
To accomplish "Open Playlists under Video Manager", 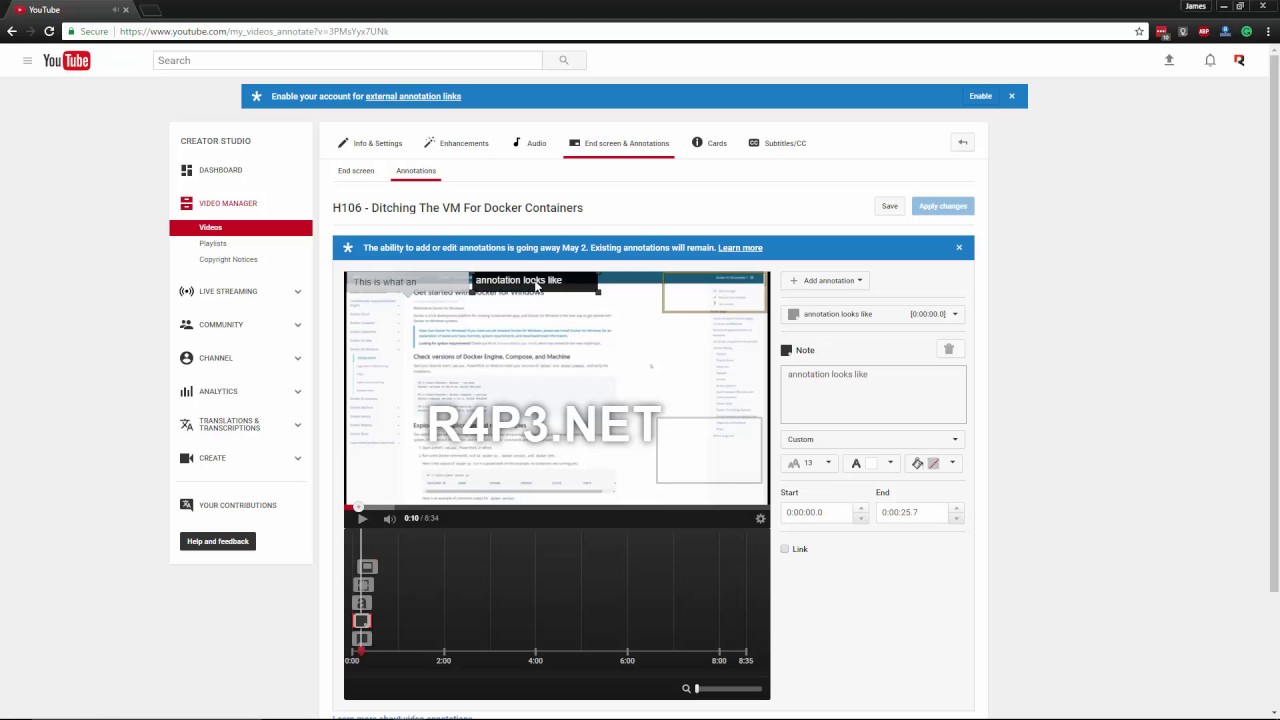I will (x=213, y=243).
